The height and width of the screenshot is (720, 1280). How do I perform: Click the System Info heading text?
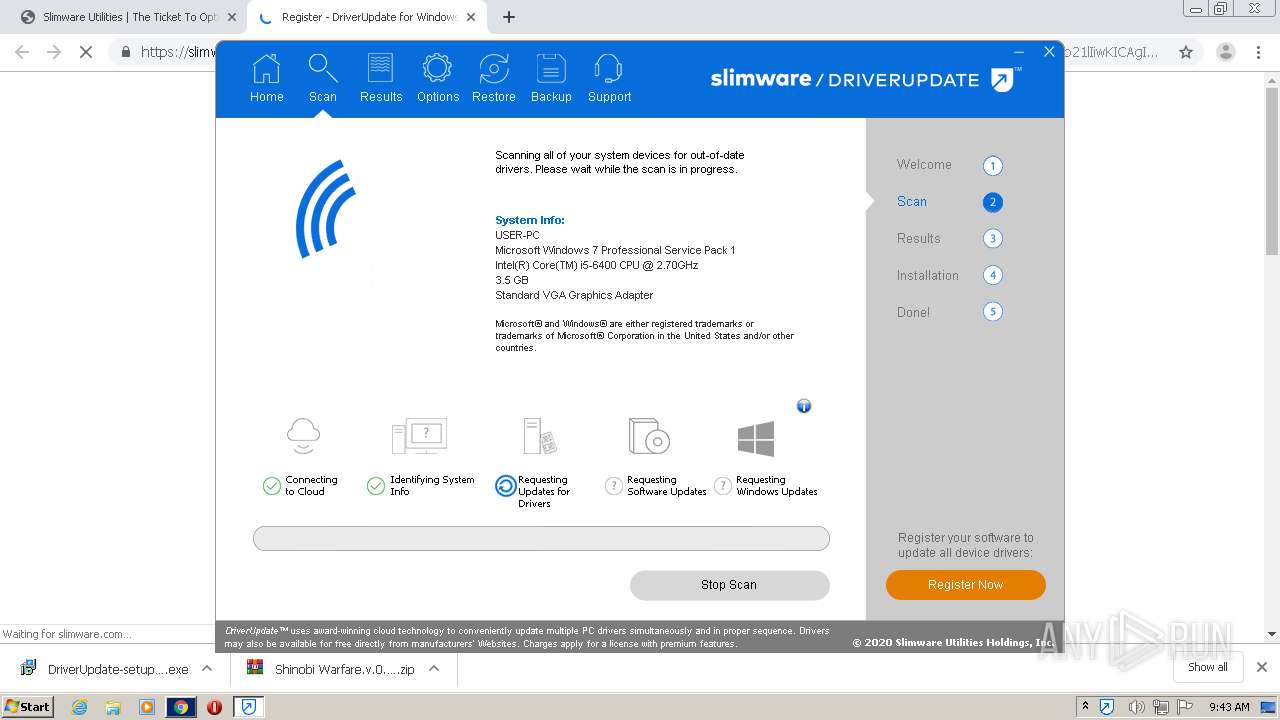(530, 220)
